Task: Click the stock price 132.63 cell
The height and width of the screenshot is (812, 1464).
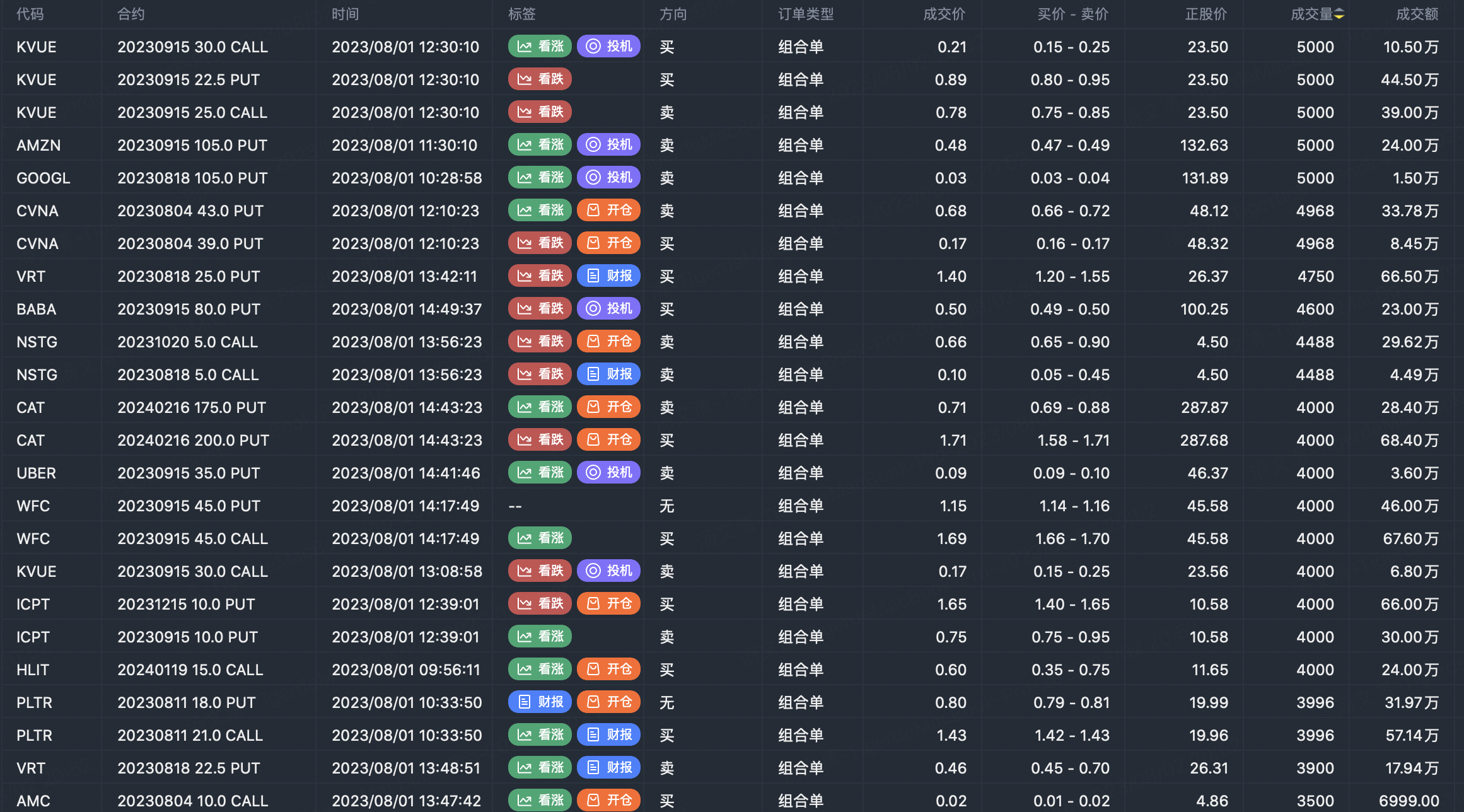Action: tap(1204, 145)
